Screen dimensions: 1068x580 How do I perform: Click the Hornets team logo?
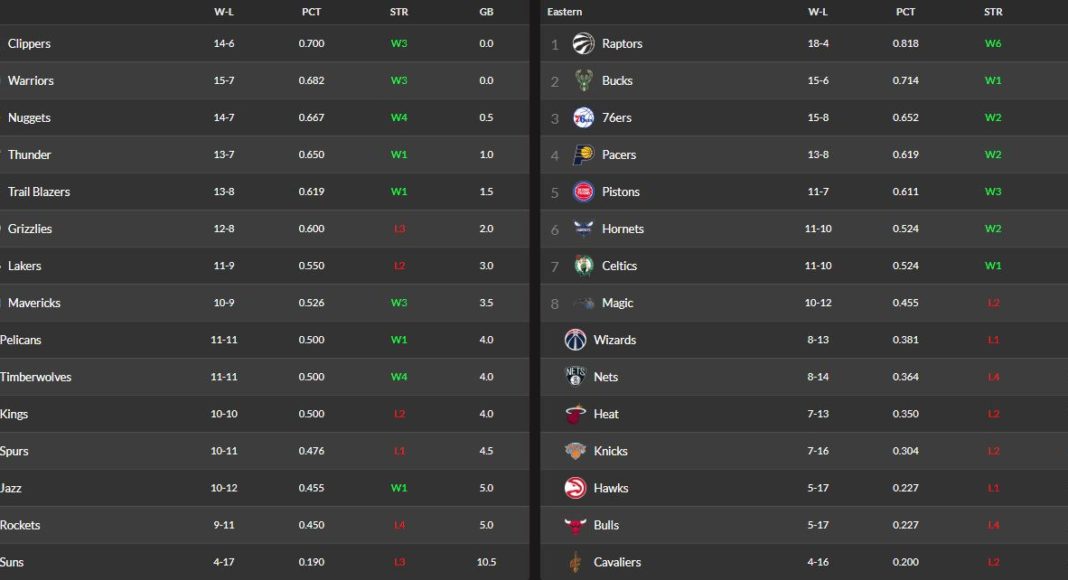pos(583,229)
